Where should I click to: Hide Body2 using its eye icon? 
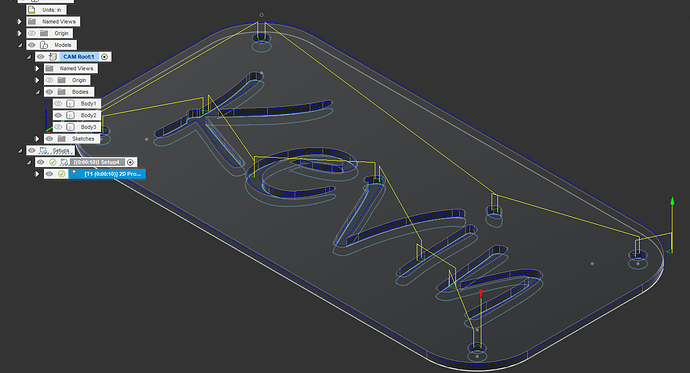(58, 115)
